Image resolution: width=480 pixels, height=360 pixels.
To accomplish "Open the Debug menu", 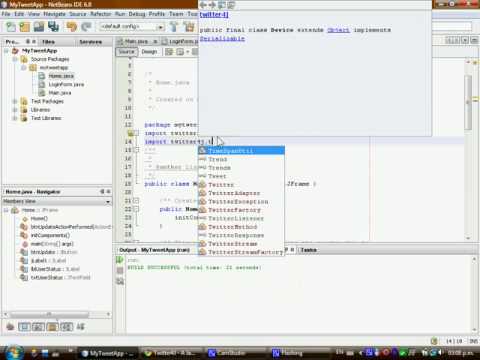I will click(137, 14).
